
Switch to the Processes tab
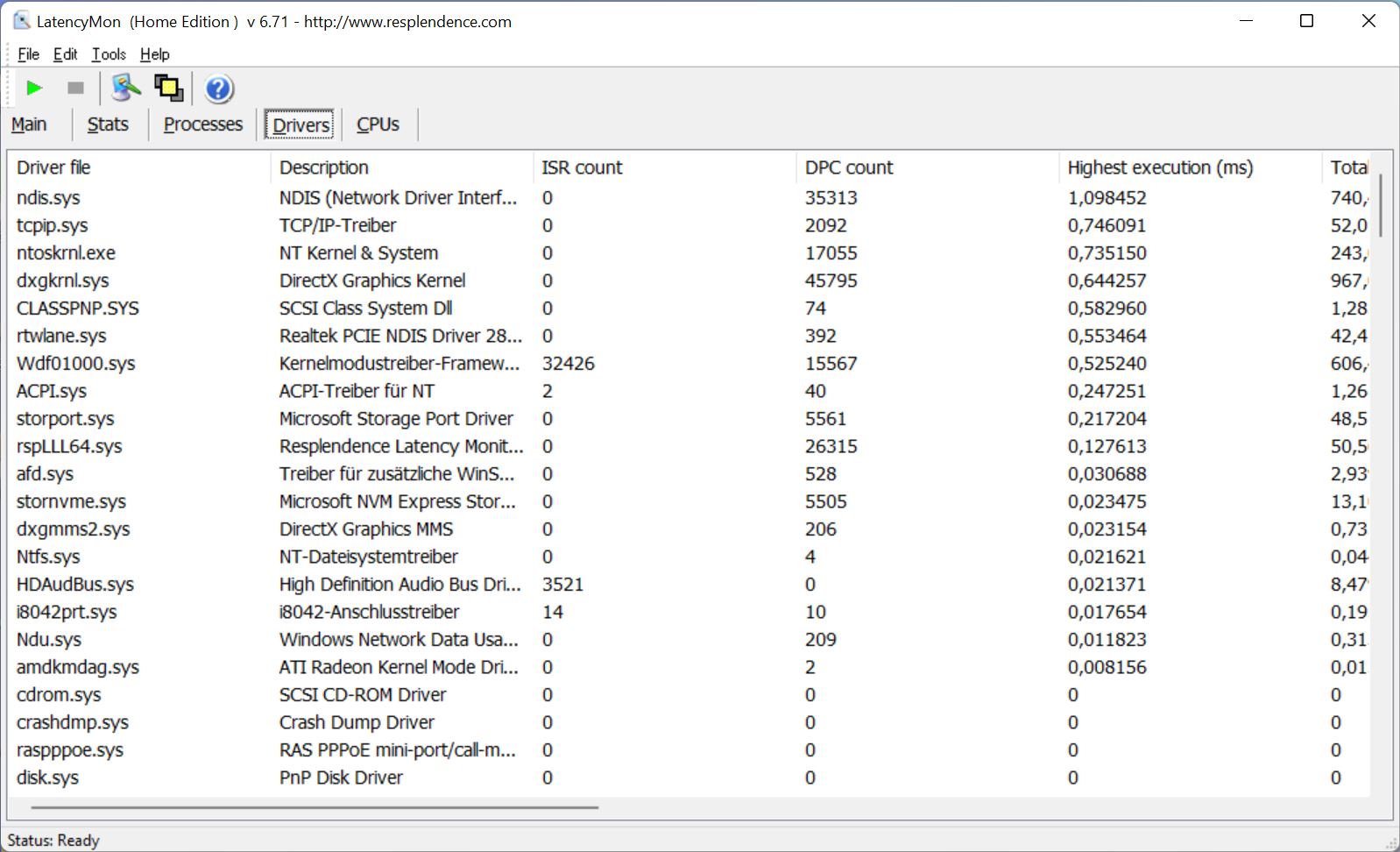(202, 124)
